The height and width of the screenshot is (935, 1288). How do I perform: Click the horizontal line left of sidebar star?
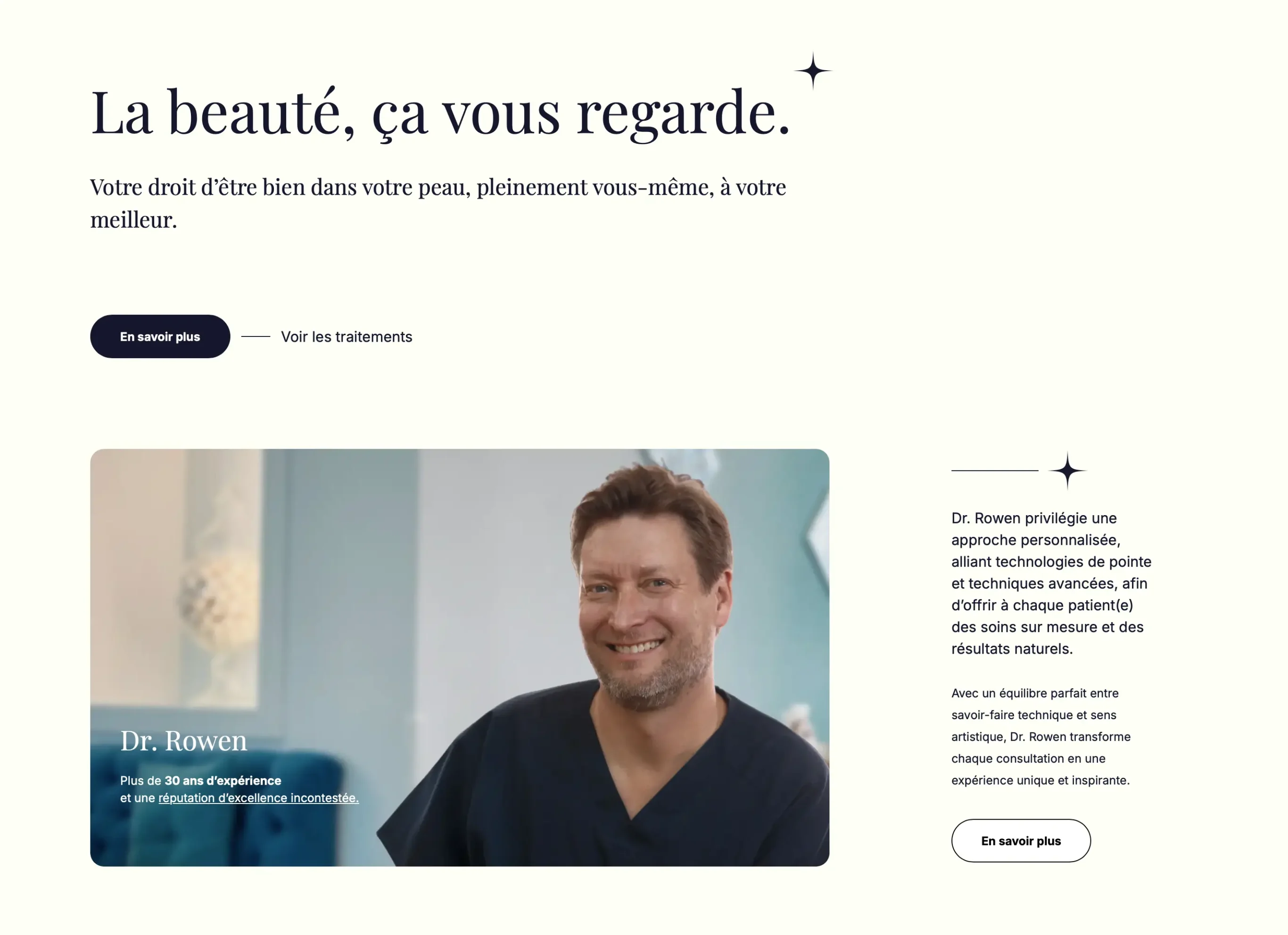pos(995,471)
